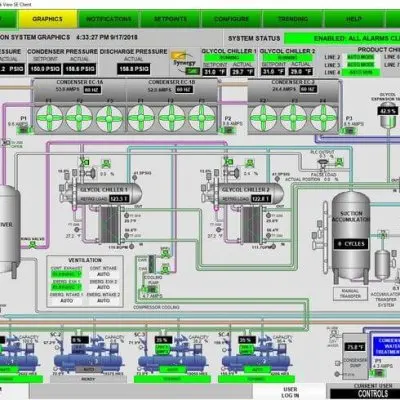Toggle Line 2 Auto Mode indicator
400x400 pixels.
pos(360,57)
